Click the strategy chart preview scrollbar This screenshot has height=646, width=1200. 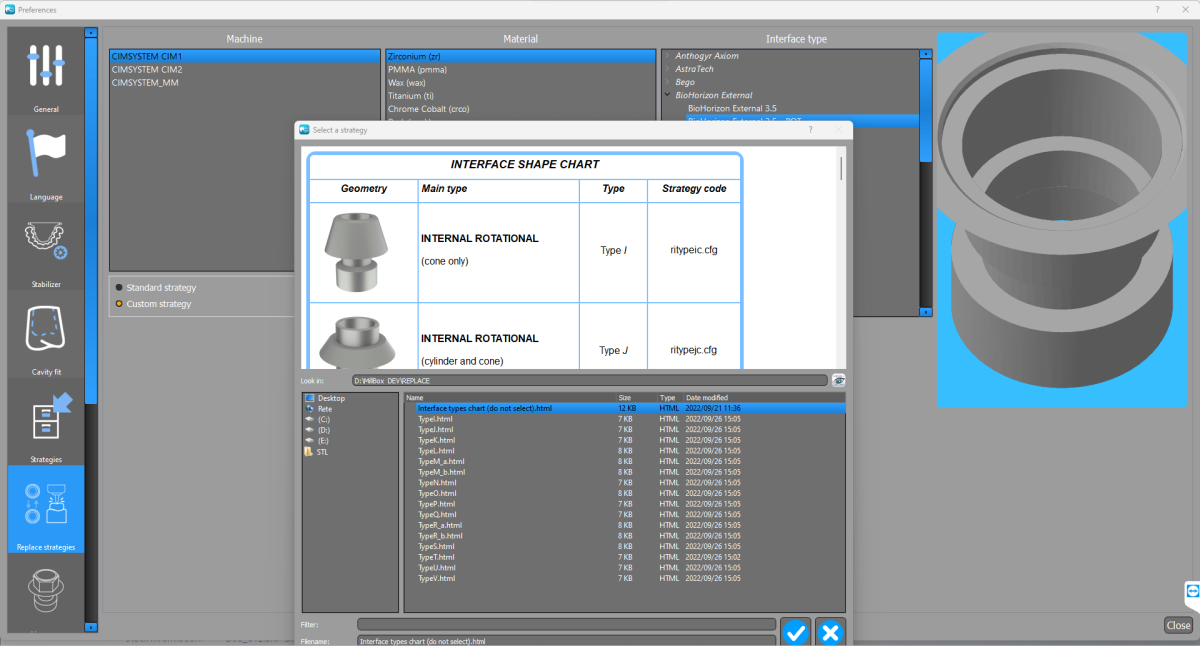pyautogui.click(x=841, y=168)
